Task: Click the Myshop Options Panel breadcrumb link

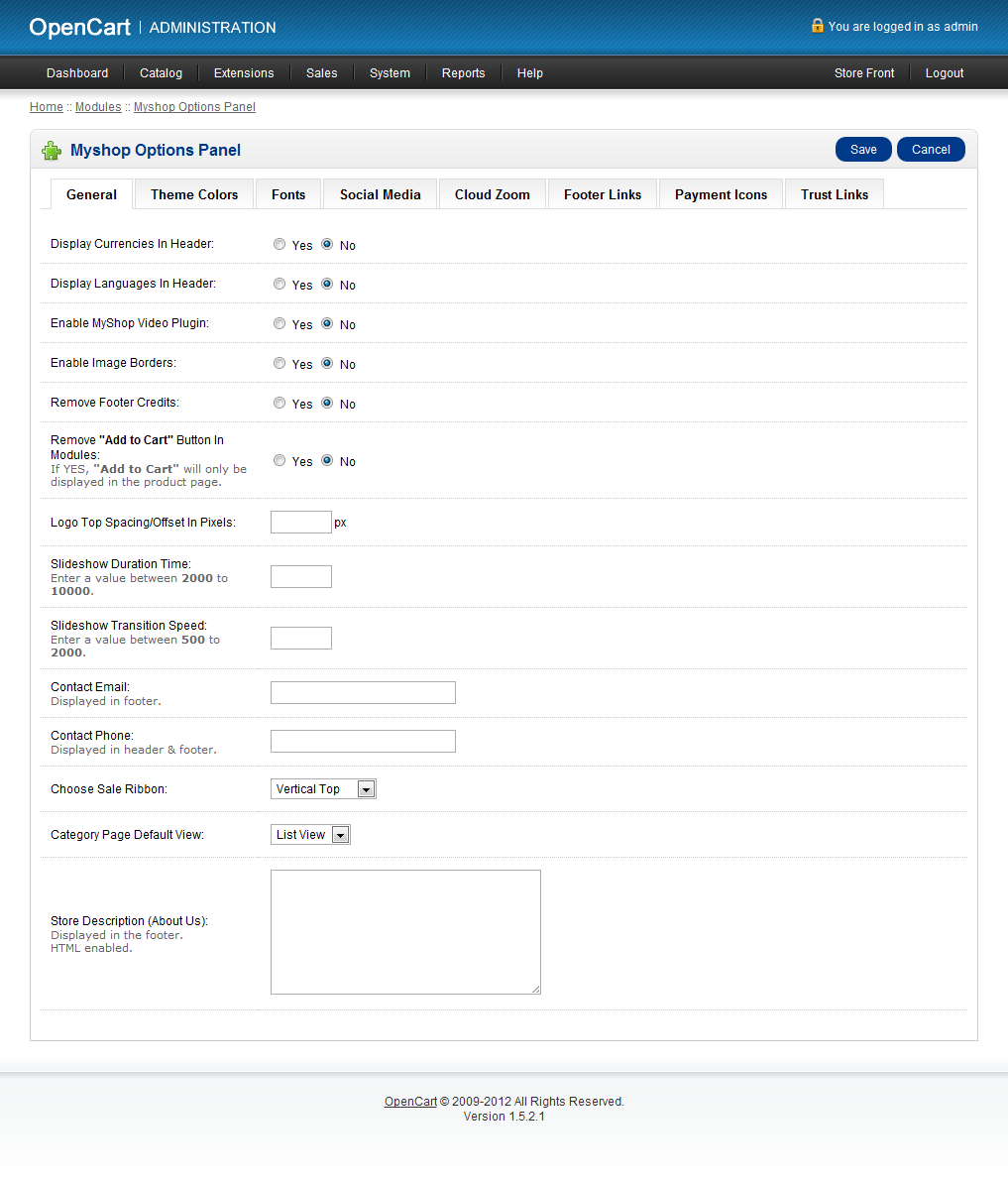Action: (x=194, y=107)
